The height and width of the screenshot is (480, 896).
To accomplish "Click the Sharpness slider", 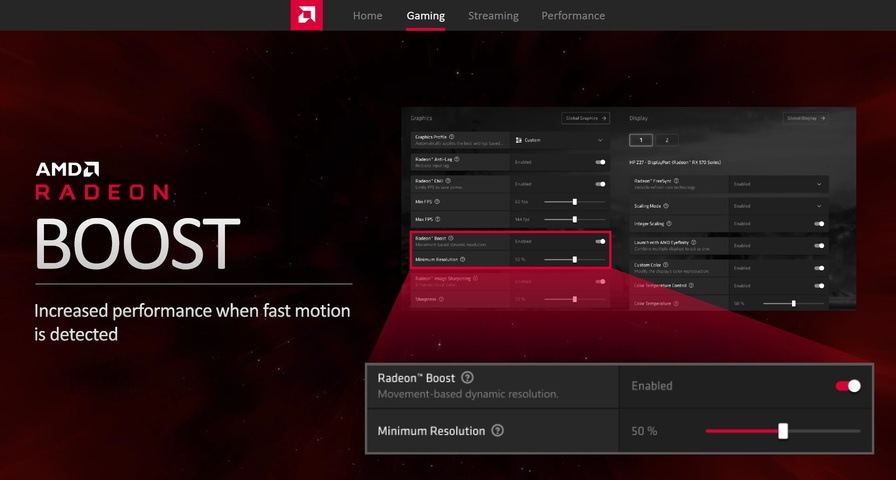I will [574, 299].
